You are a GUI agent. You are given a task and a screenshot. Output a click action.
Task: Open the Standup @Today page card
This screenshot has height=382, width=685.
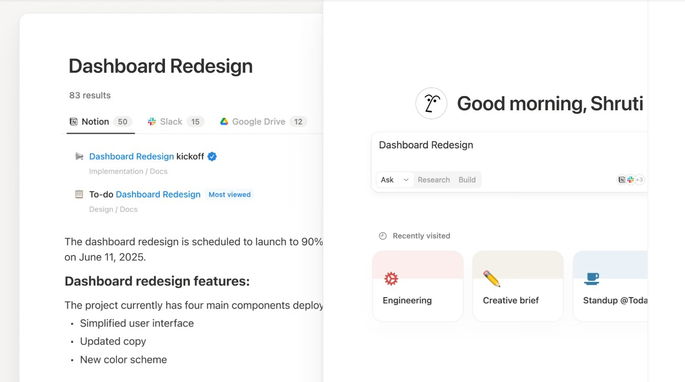(610, 286)
